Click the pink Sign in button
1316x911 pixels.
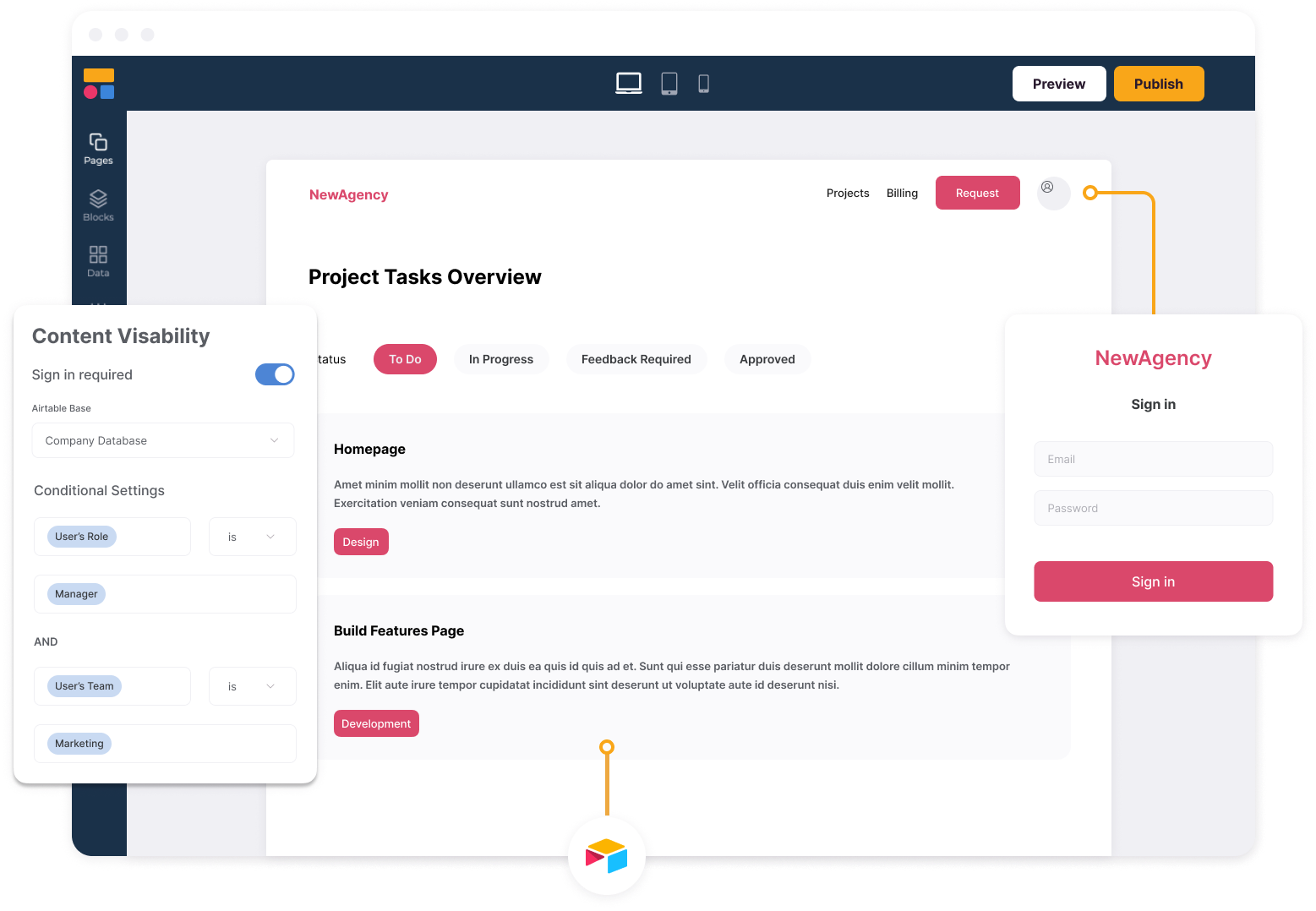point(1153,581)
